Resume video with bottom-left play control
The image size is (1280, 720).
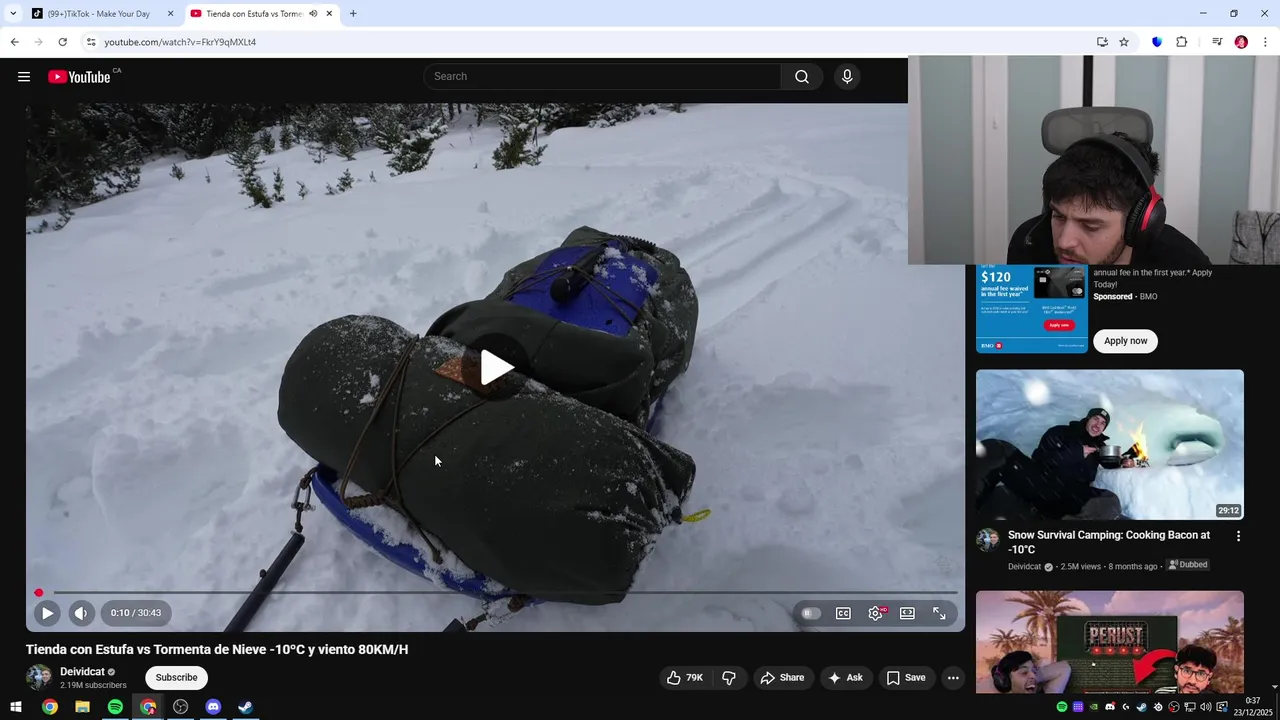coord(47,613)
